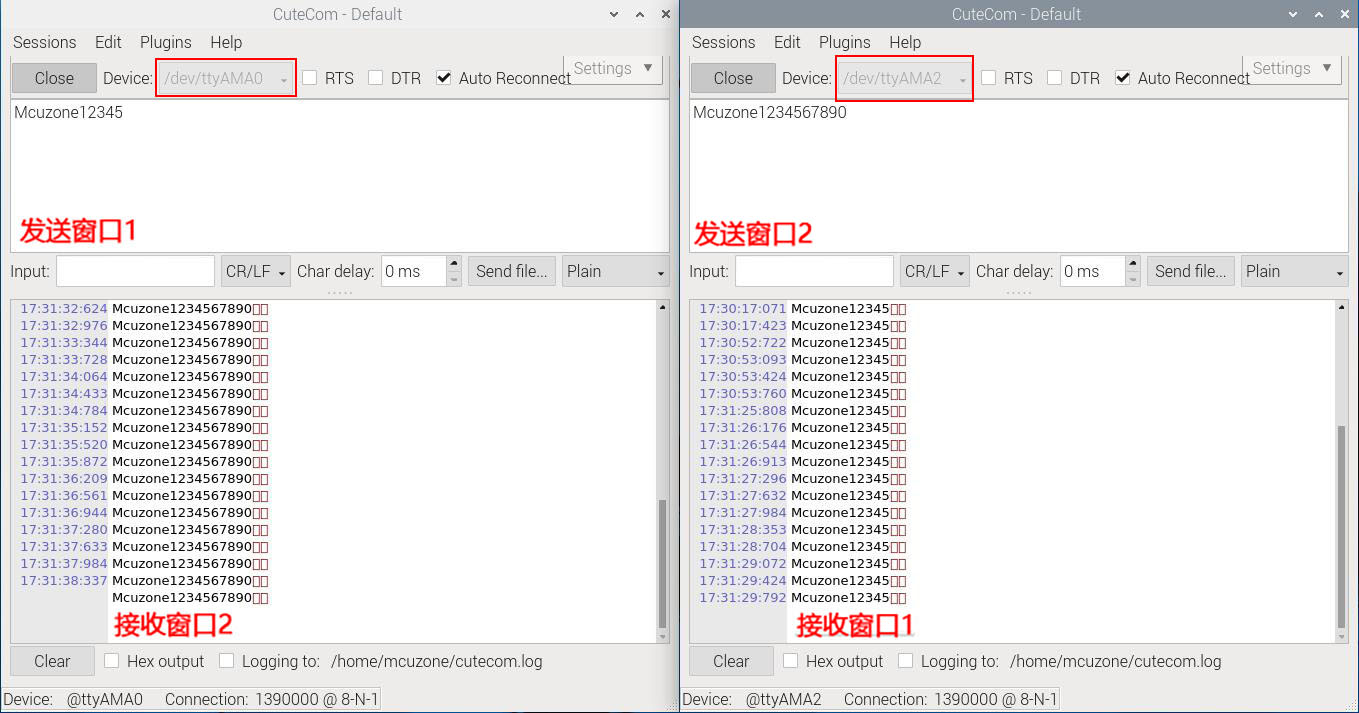Click output scrollbar handle in left window
Viewport: 1359px width, 713px height.
point(662,563)
